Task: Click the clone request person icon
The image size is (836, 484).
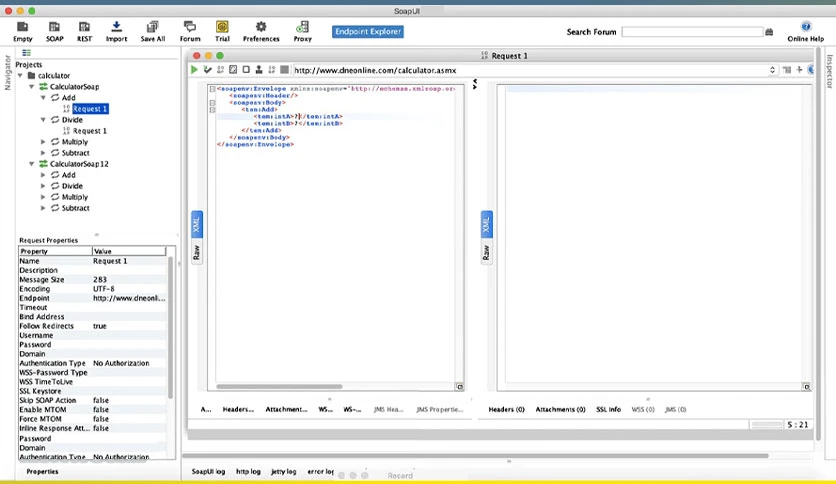Action: [259, 70]
